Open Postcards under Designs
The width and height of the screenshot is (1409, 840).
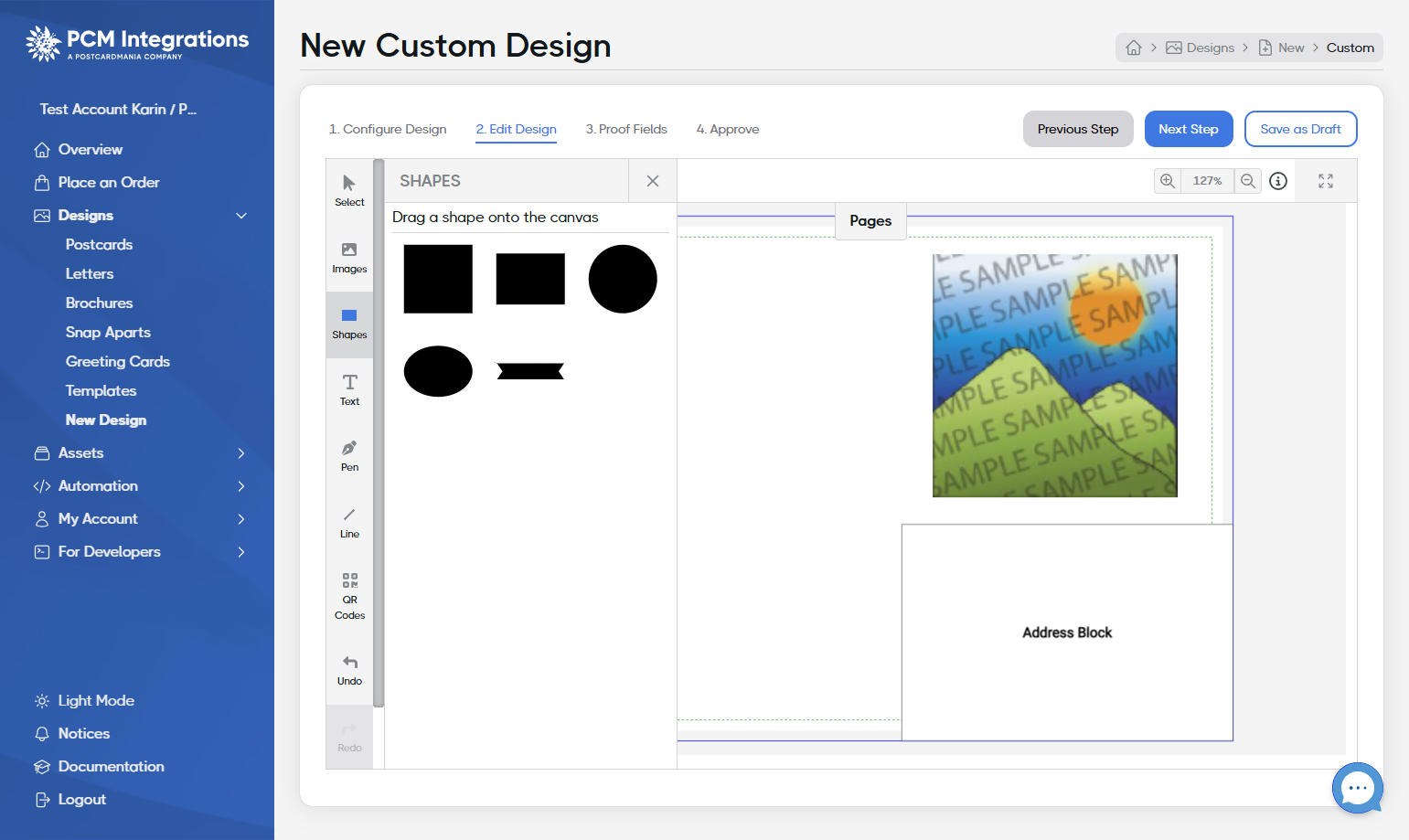[x=99, y=245]
